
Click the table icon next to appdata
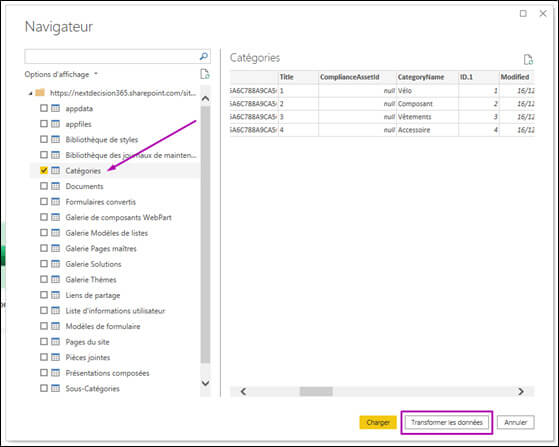tap(56, 108)
